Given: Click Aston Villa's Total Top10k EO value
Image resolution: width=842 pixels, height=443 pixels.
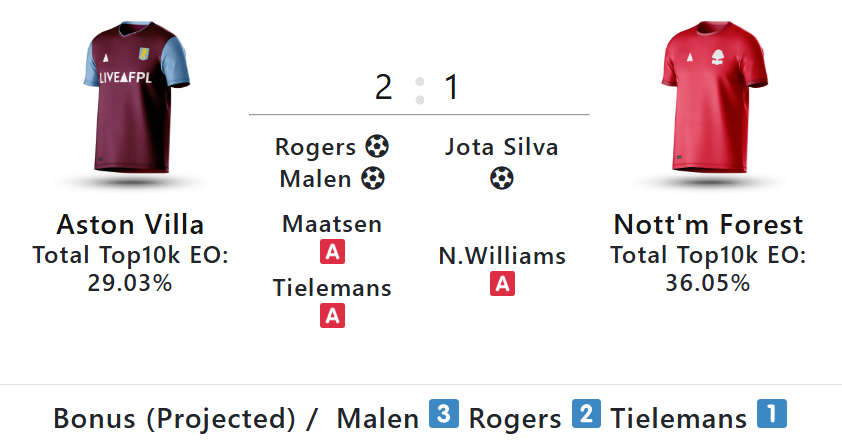Looking at the screenshot, I should point(131,283).
